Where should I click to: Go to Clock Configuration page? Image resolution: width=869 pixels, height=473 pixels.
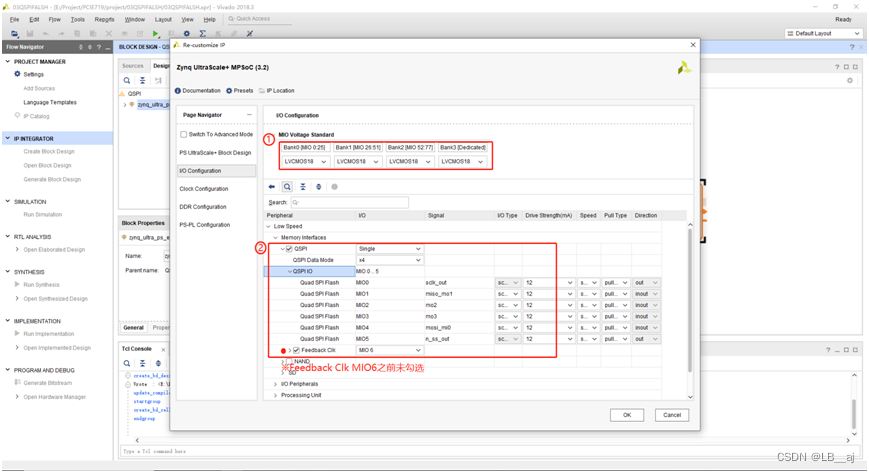pos(204,189)
